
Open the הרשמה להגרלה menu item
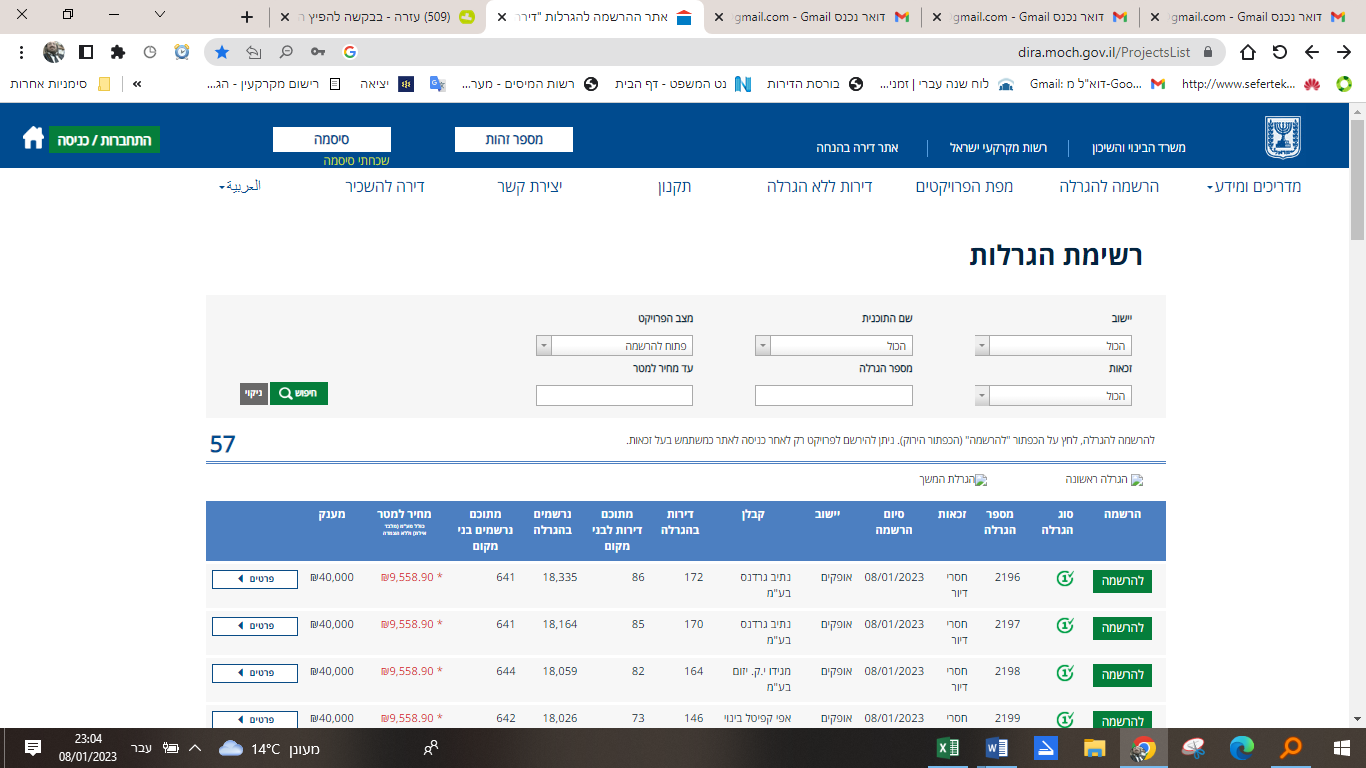(1109, 186)
